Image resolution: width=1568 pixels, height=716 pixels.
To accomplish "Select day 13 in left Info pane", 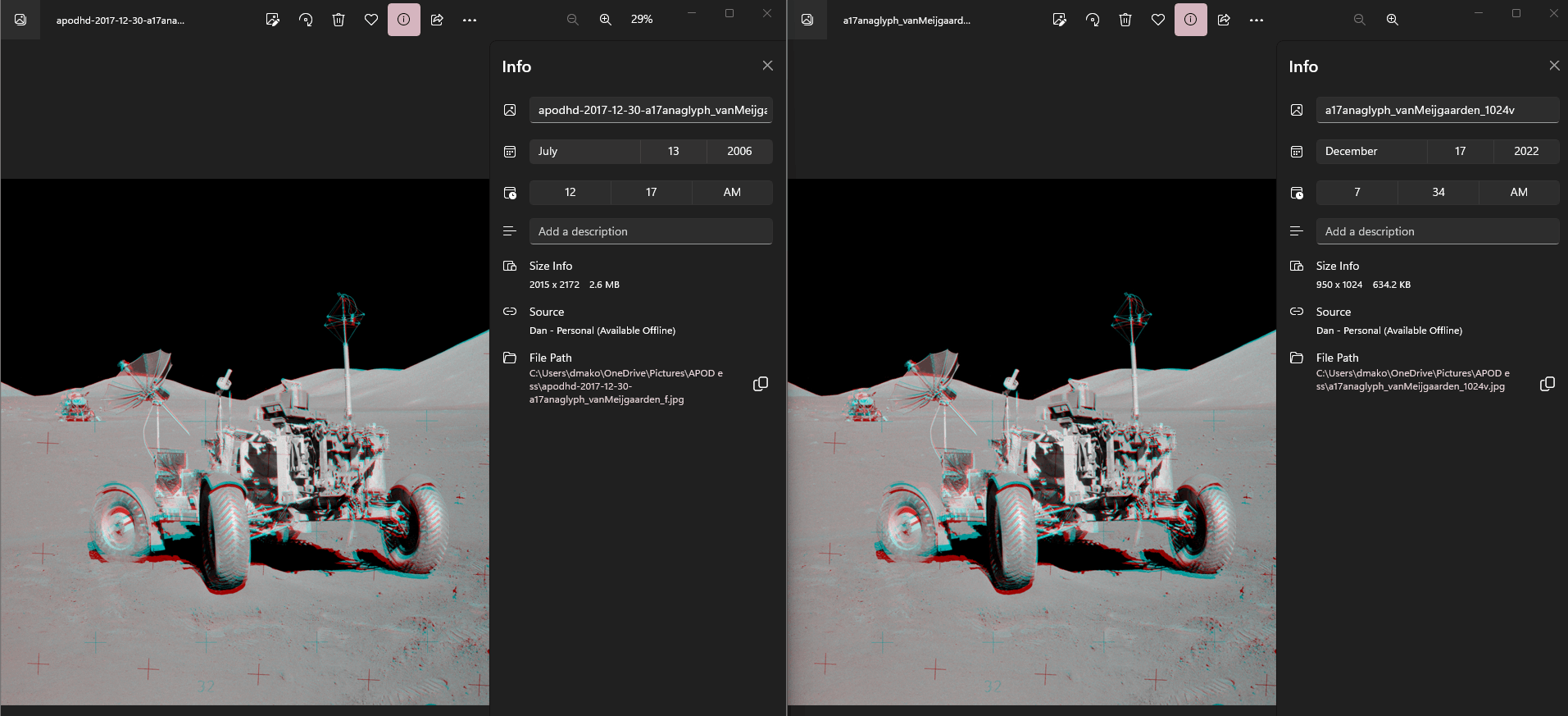I will [x=674, y=151].
